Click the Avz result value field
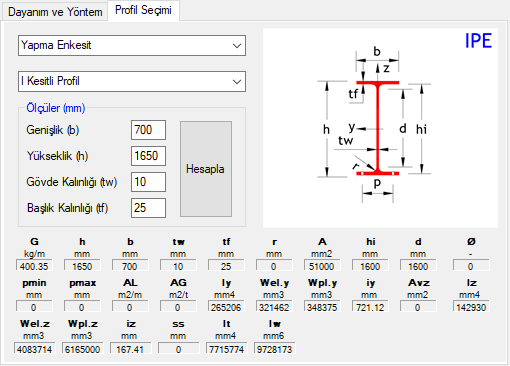The height and width of the screenshot is (366, 510). click(x=418, y=307)
